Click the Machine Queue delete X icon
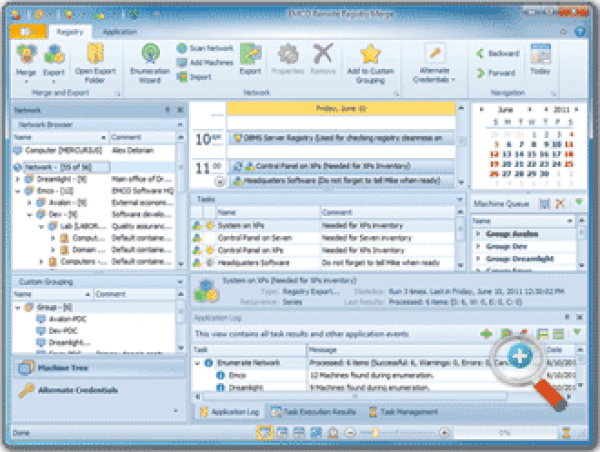The height and width of the screenshot is (452, 600). pos(560,203)
